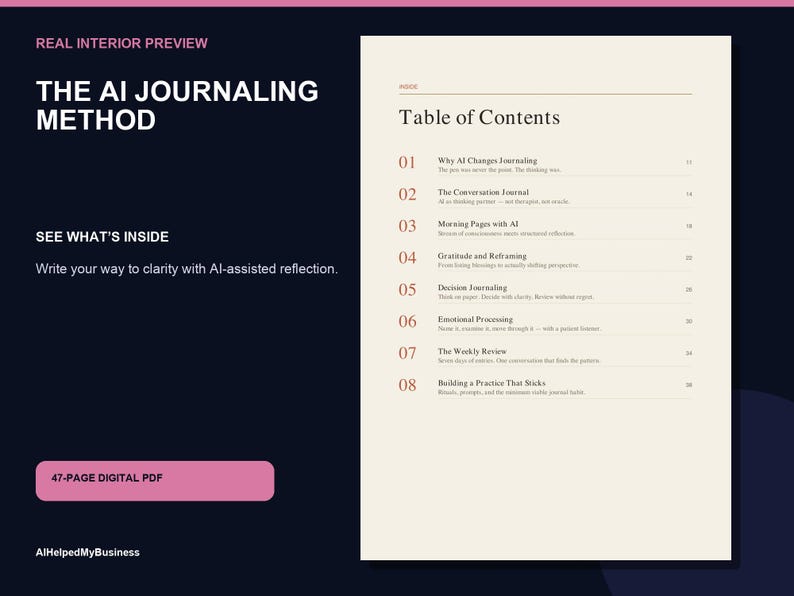
Task: Select subtitle 'Rituals, prompts, and the minimum viable'
Action: click(511, 392)
